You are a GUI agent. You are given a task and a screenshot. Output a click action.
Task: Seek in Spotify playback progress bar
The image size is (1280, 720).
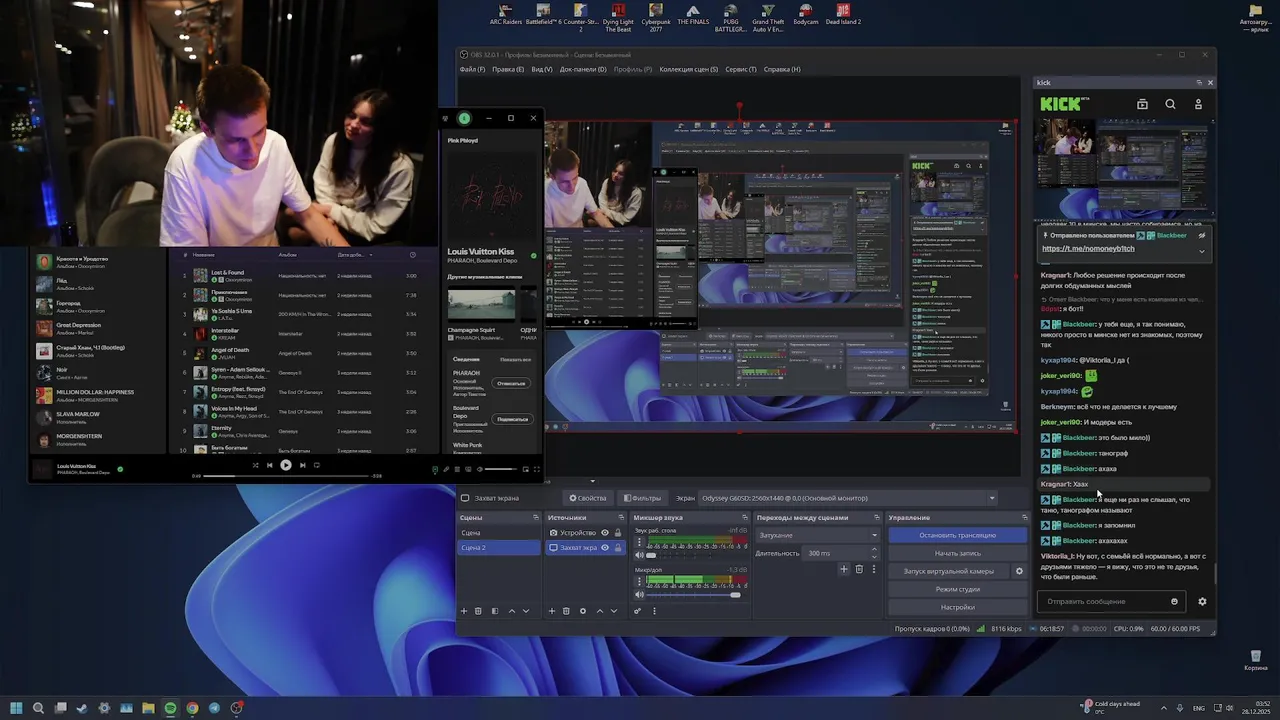point(286,476)
